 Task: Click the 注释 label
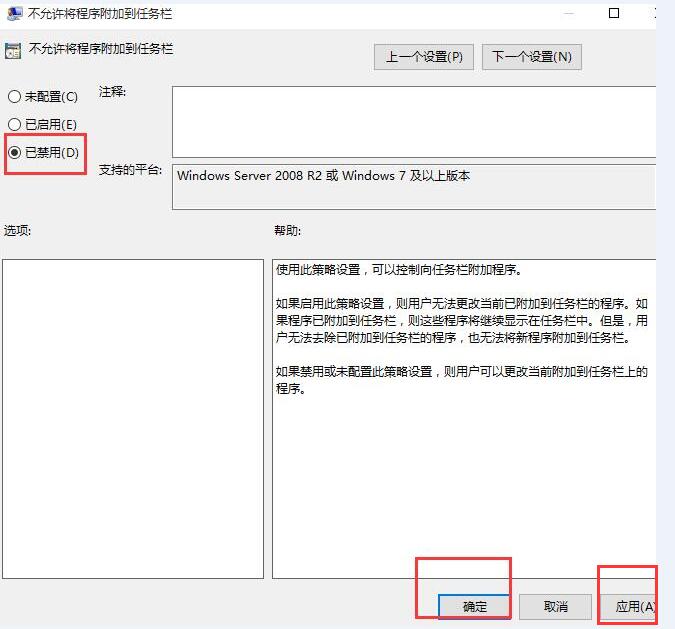[x=112, y=92]
